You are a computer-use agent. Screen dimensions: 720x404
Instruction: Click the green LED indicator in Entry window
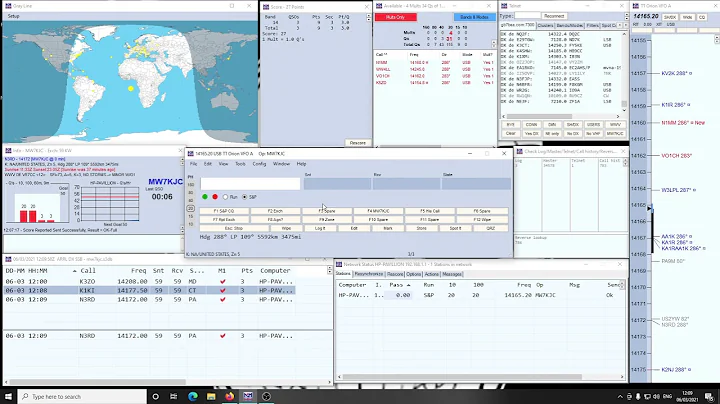pos(205,196)
